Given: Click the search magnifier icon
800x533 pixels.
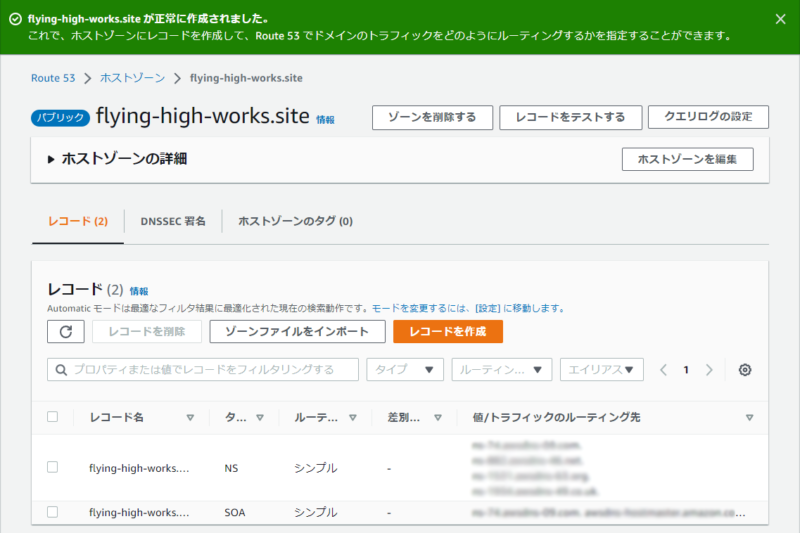Looking at the screenshot, I should pos(61,370).
